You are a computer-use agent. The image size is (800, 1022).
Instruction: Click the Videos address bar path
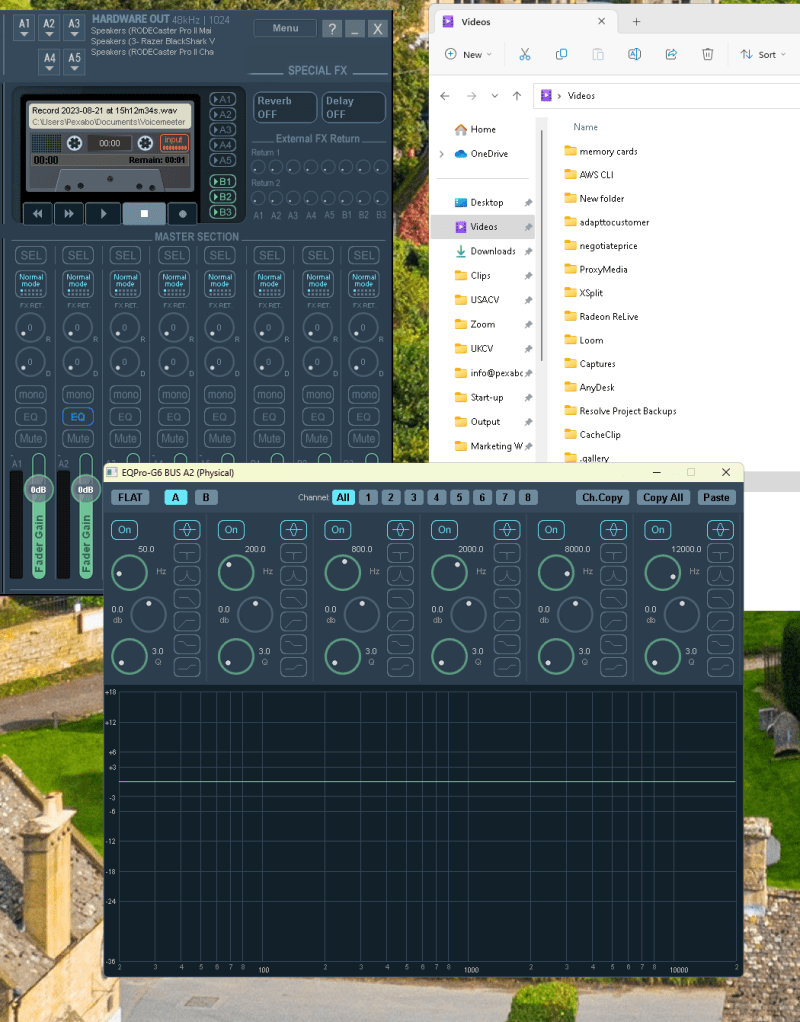[x=581, y=96]
